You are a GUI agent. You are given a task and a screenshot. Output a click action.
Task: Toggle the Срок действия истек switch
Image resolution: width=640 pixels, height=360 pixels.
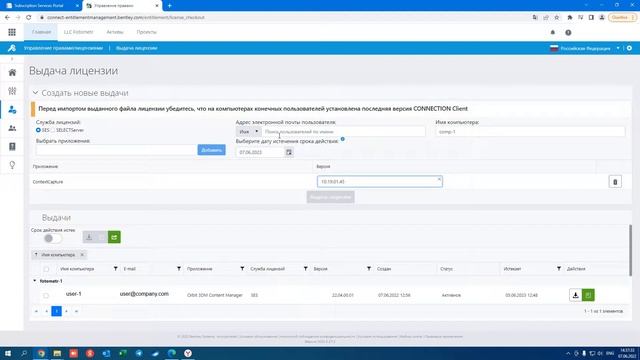[x=53, y=238]
